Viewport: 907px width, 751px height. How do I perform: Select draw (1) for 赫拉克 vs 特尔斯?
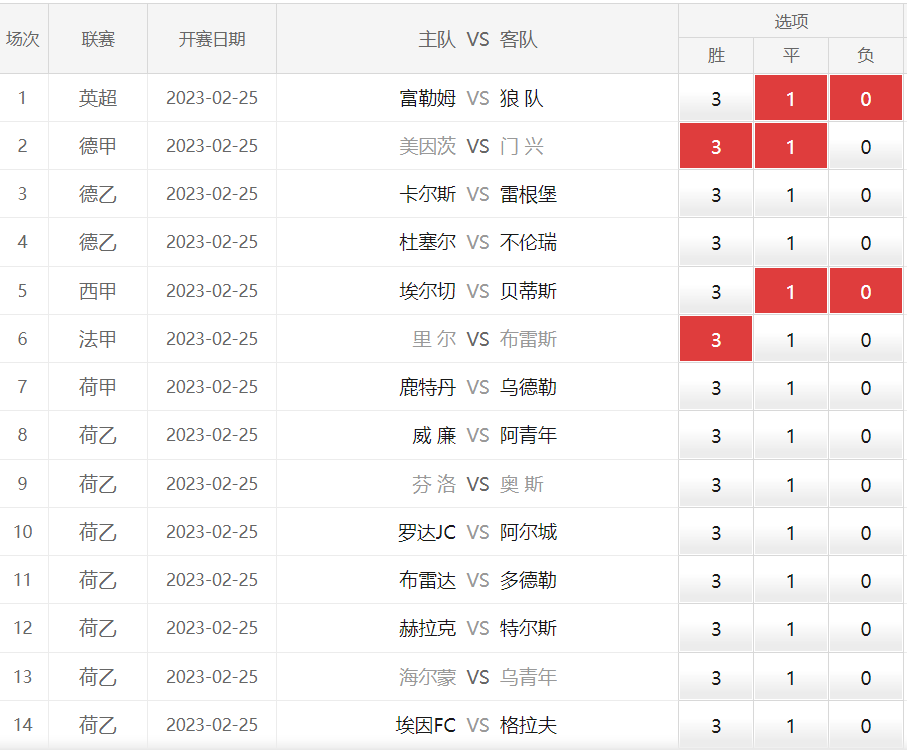coord(791,629)
